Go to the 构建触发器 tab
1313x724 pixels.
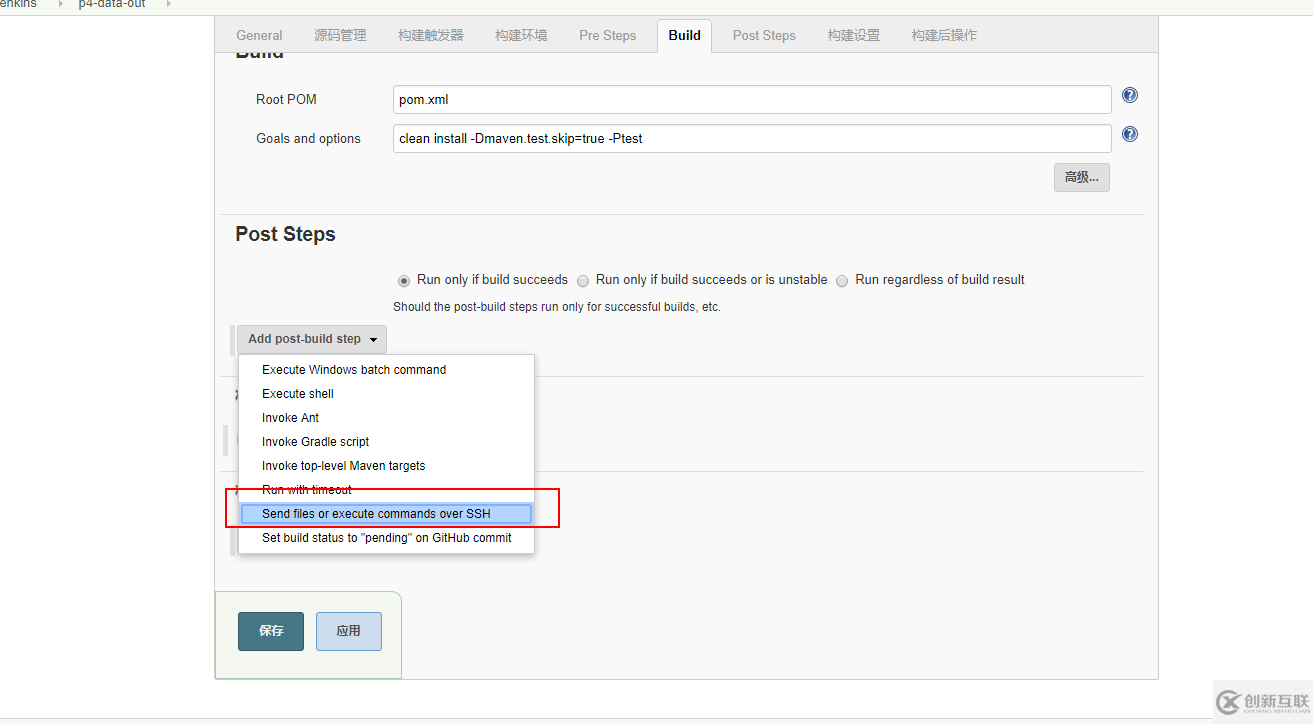point(431,35)
